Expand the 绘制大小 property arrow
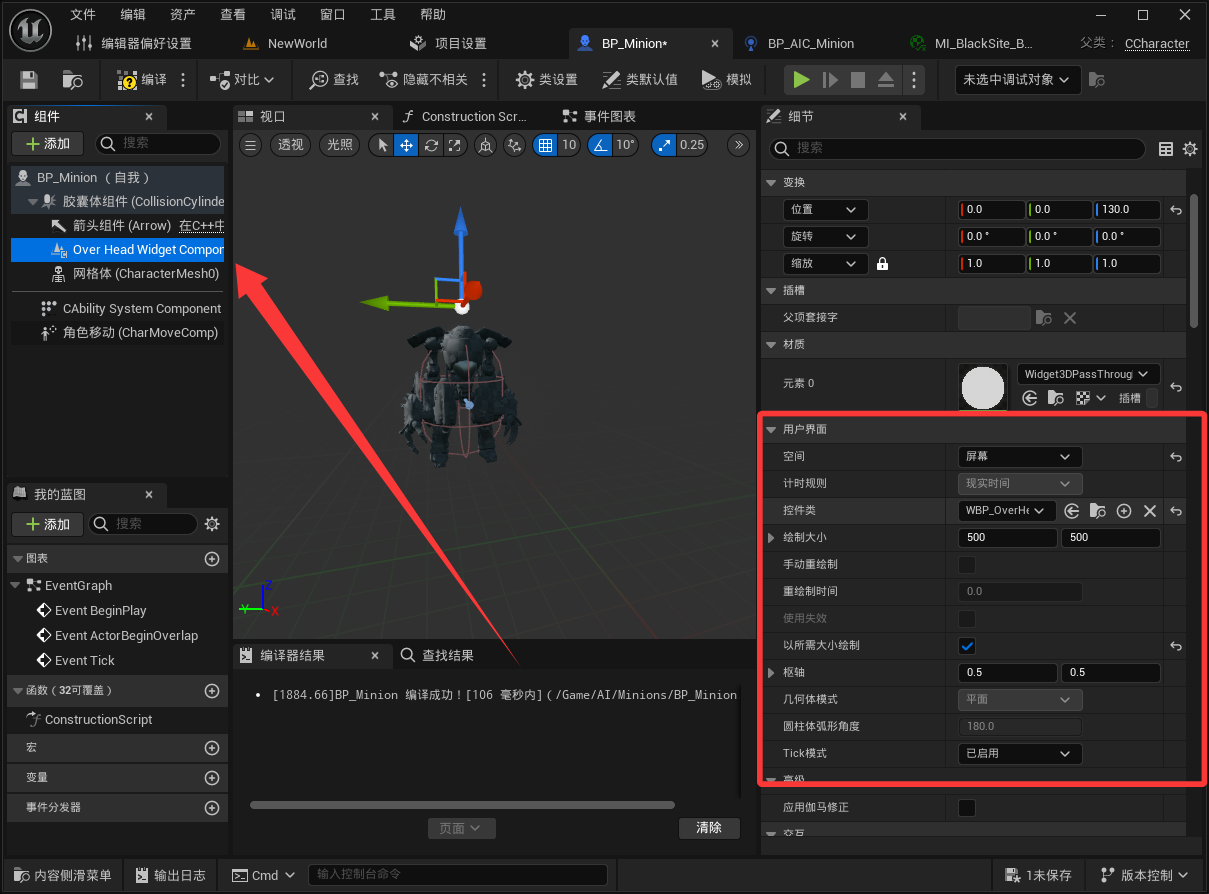The image size is (1209, 894). click(x=771, y=538)
